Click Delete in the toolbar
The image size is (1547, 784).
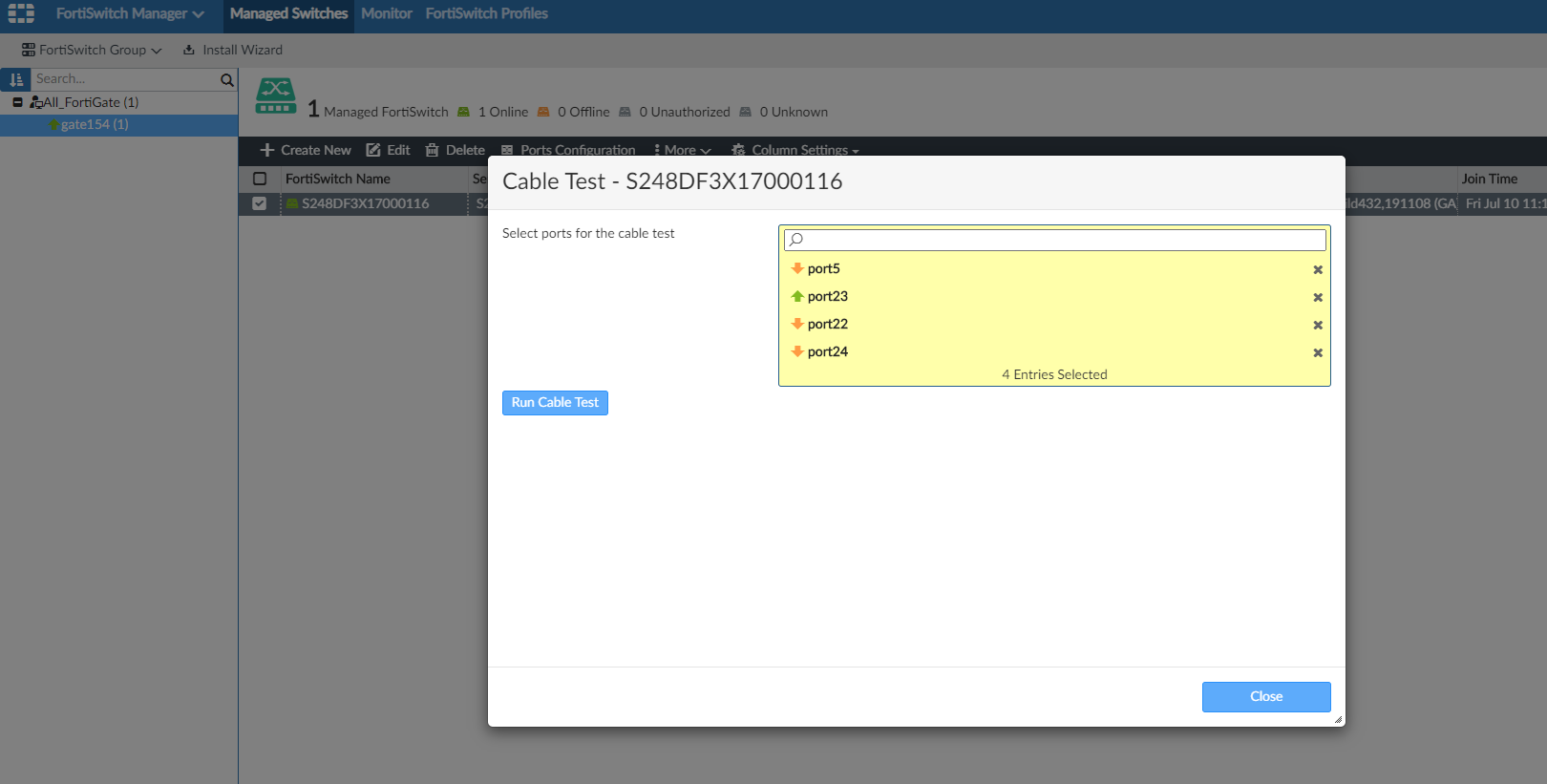pos(456,150)
